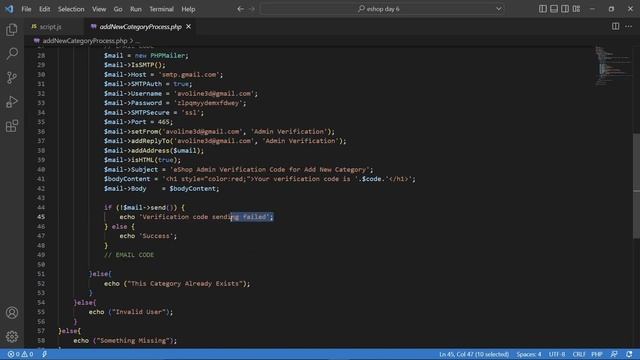Click the Ln 45, Col 47 cursor position
Image resolution: width=640 pixels, height=360 pixels.
pyautogui.click(x=474, y=354)
